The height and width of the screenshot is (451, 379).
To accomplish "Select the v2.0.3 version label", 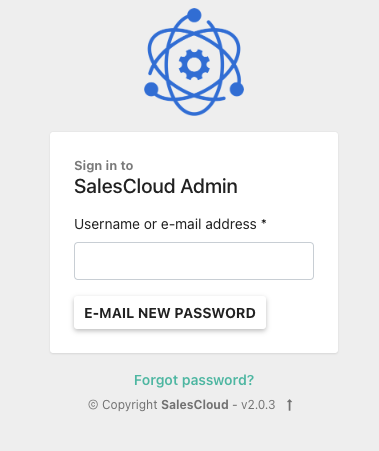I will tap(258, 405).
